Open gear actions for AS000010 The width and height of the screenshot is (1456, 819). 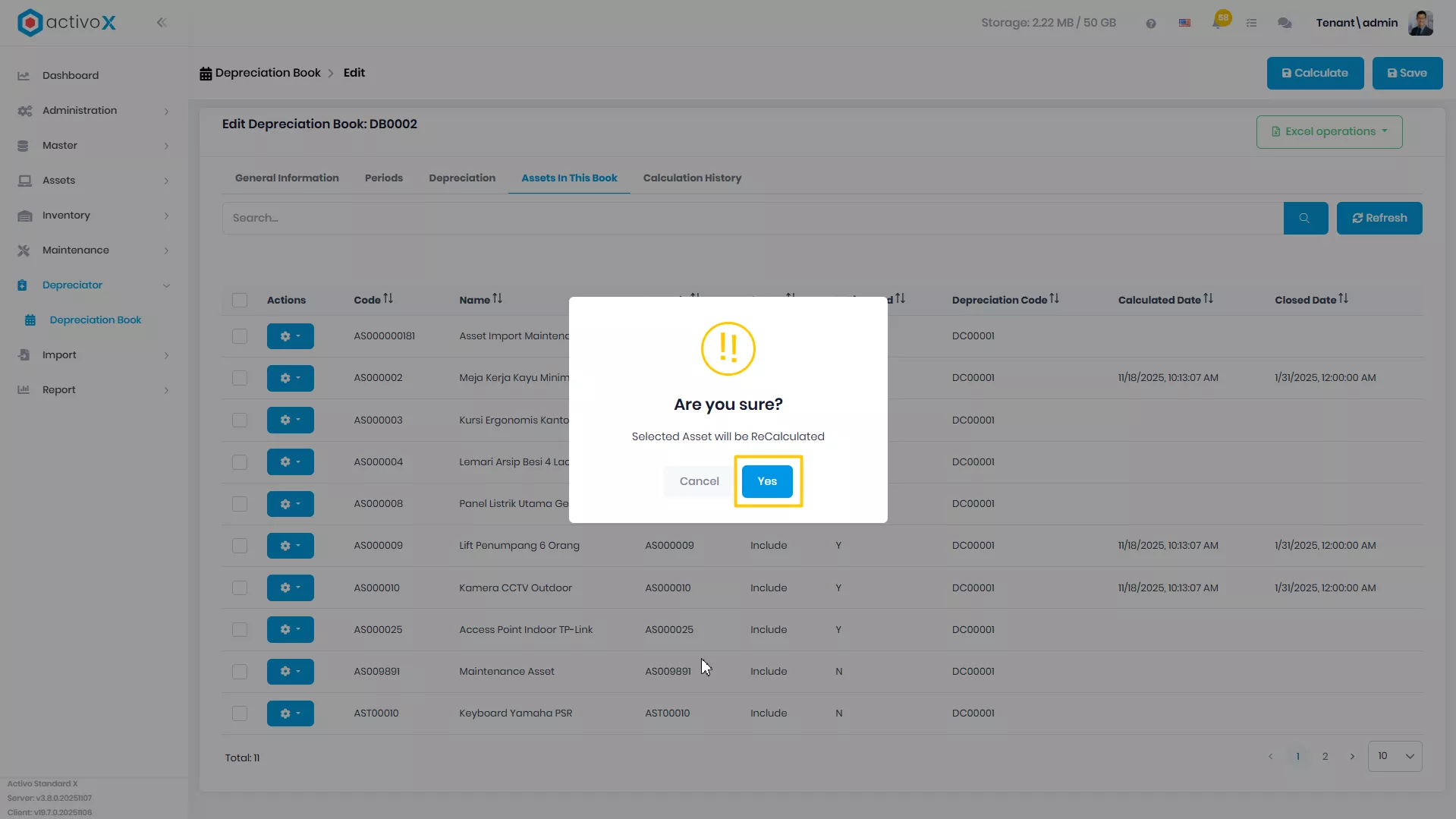290,587
